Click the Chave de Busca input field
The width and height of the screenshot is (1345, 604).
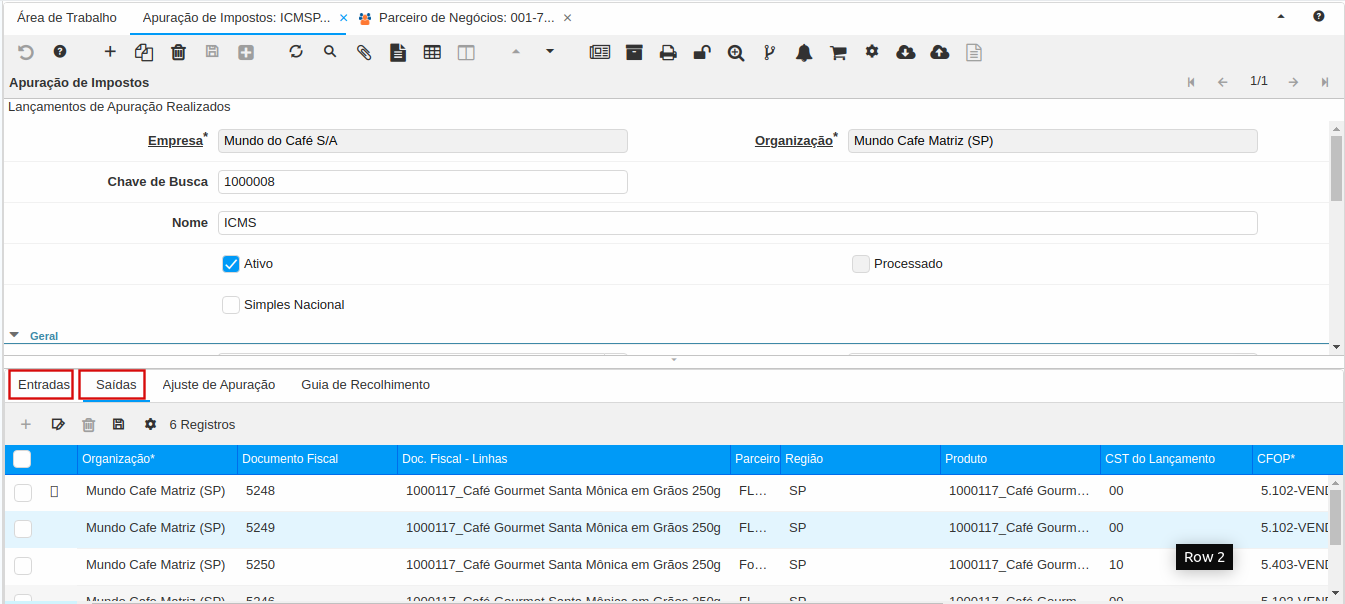click(x=422, y=182)
